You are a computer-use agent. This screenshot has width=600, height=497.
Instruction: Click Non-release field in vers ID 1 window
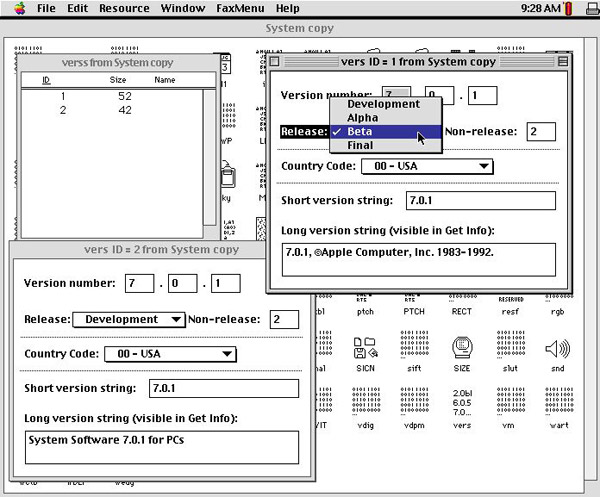click(x=541, y=132)
